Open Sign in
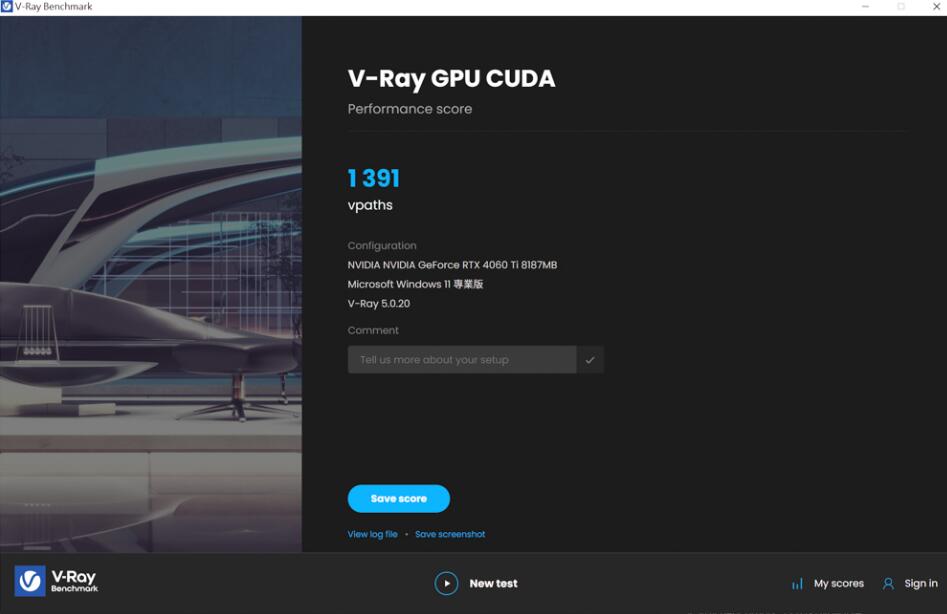Screen dimensions: 947x614 [920, 583]
